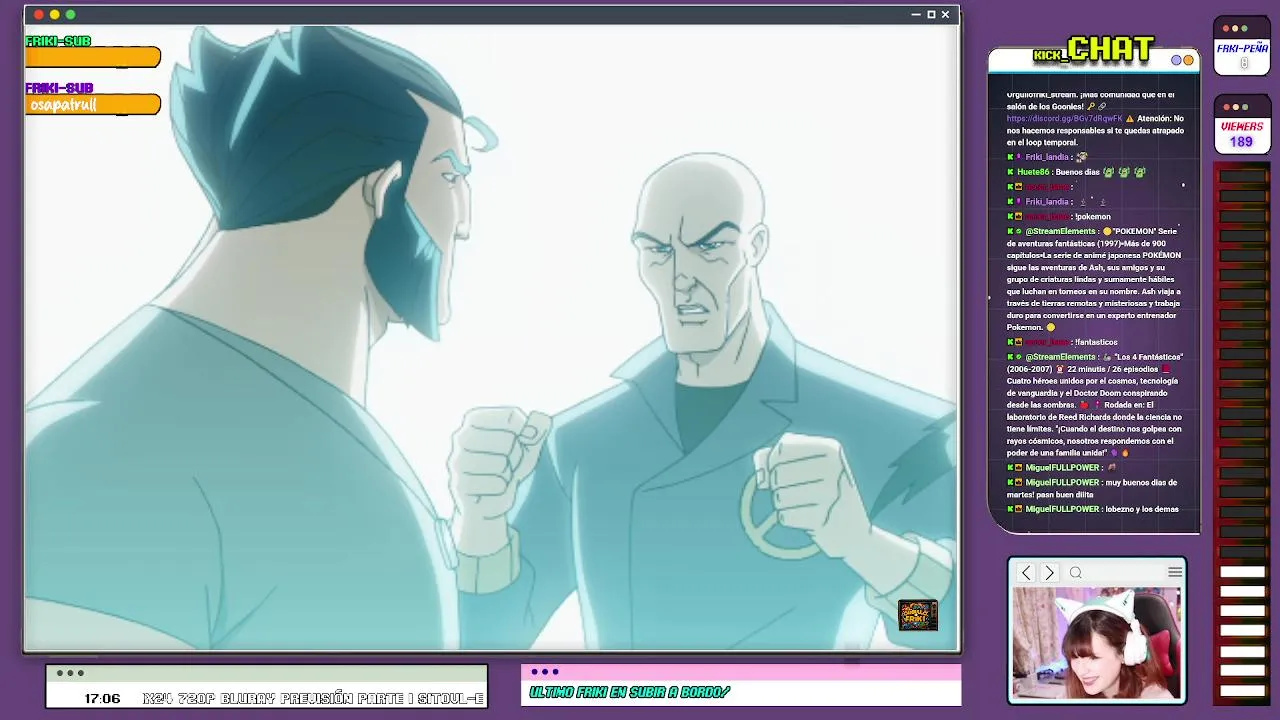Click the "!fantasticos" chat command message

(1096, 342)
